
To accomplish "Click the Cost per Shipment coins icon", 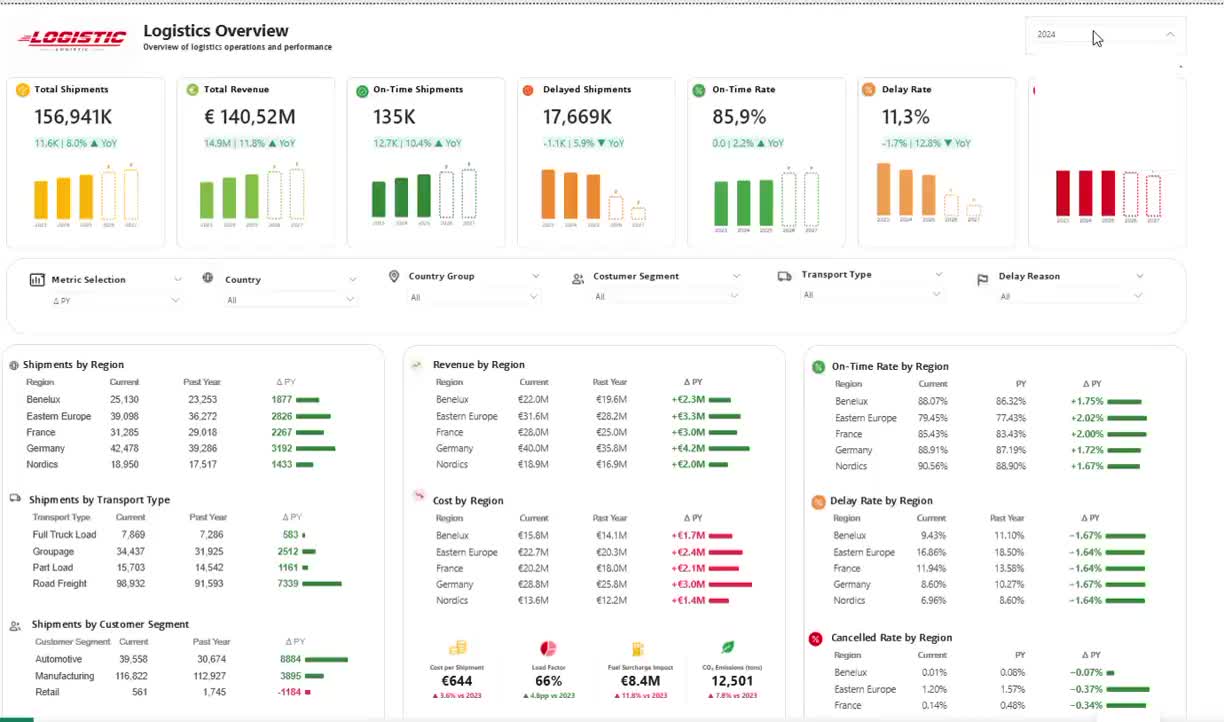I will click(x=457, y=648).
